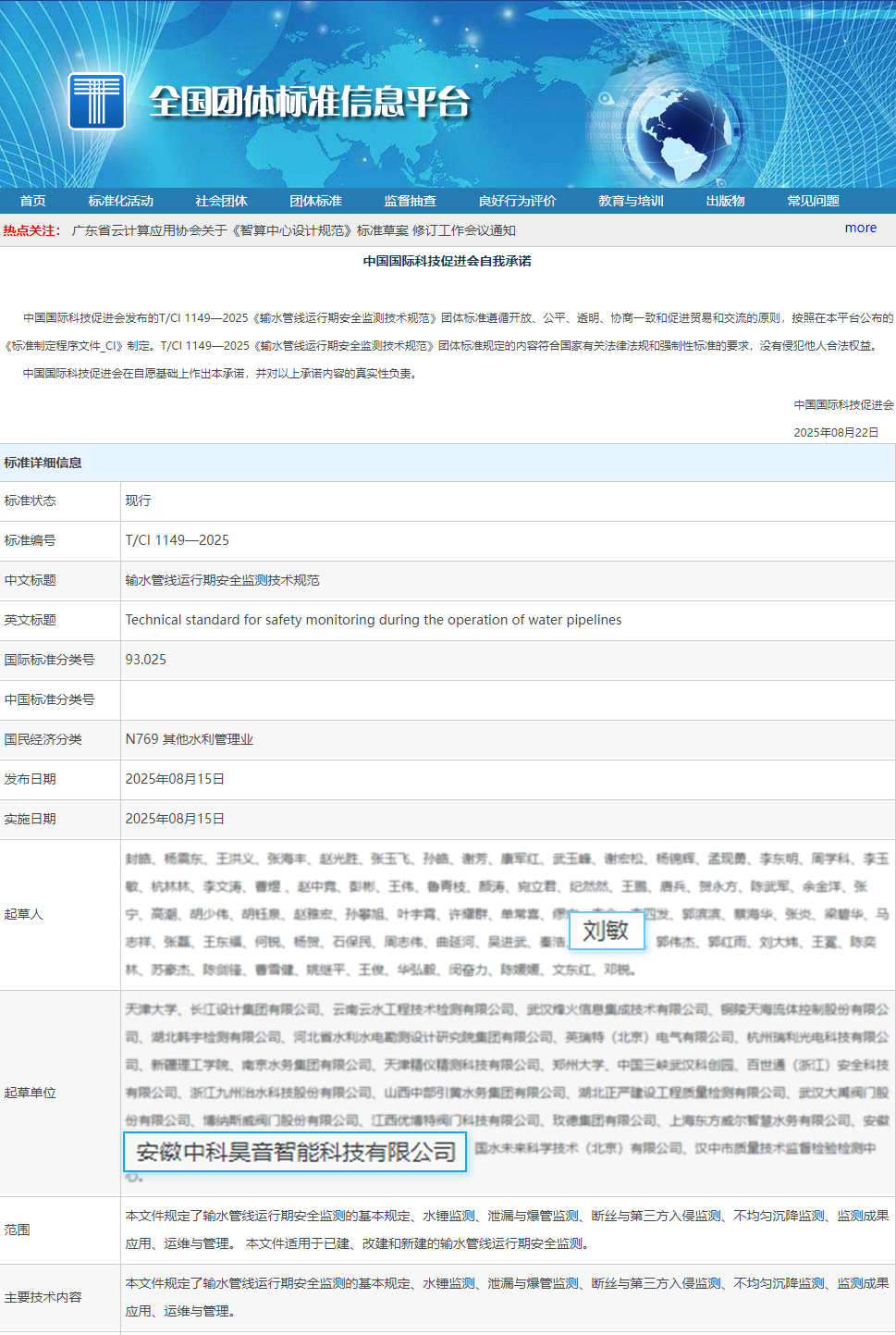Screen dimensions: 896x1335
Task: Click the standard number T/CI 1149—2025 value
Action: [178, 540]
